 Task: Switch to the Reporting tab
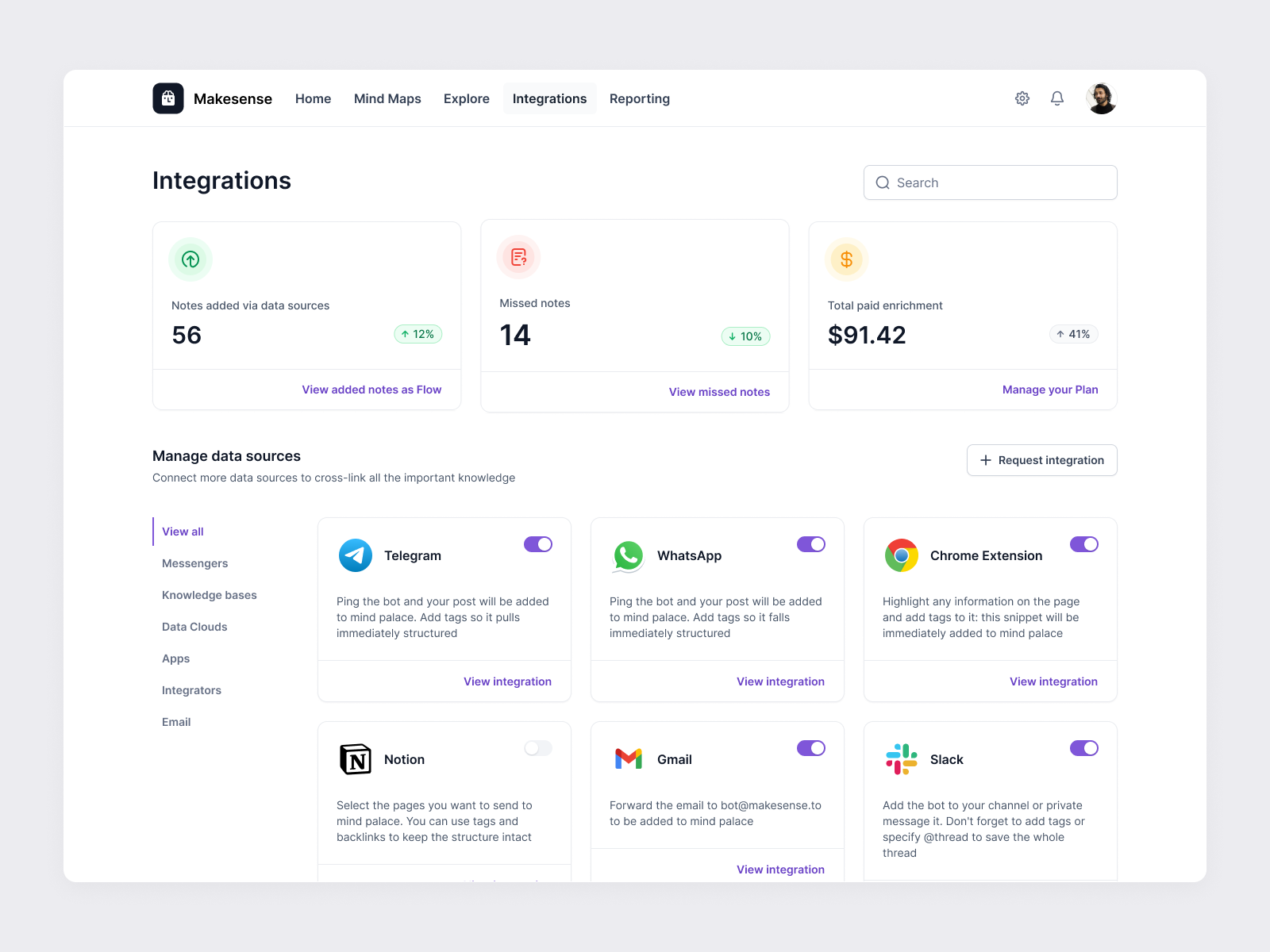[639, 98]
